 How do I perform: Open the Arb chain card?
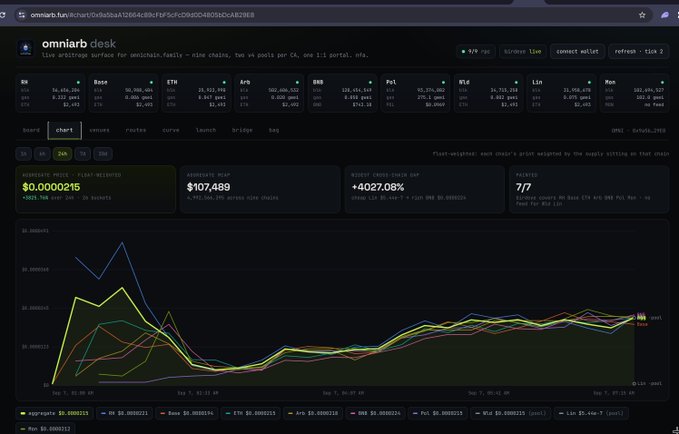click(x=269, y=93)
